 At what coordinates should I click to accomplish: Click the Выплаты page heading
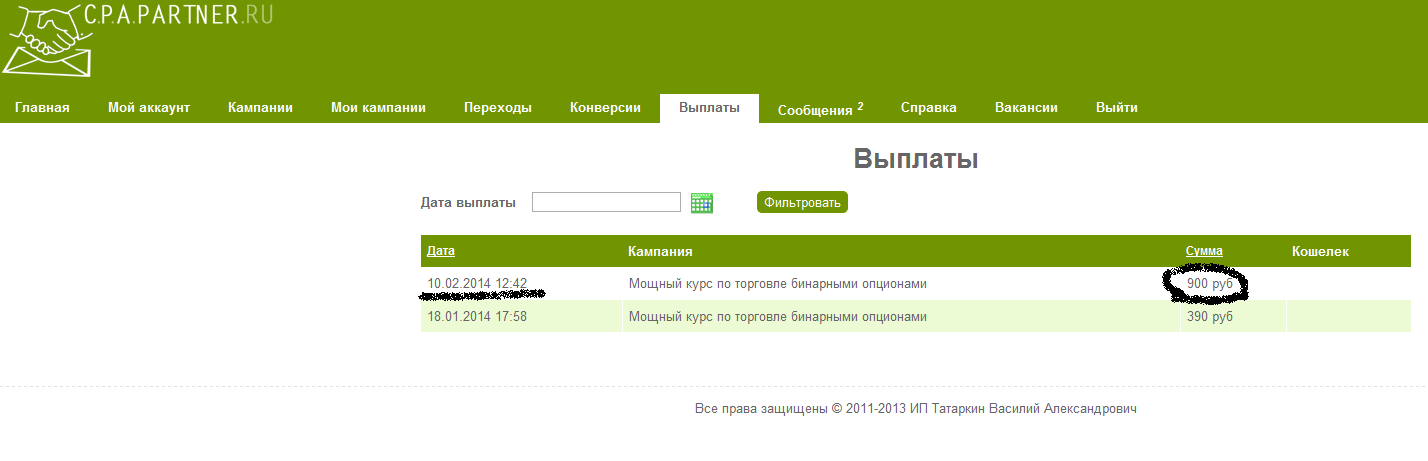(x=916, y=159)
